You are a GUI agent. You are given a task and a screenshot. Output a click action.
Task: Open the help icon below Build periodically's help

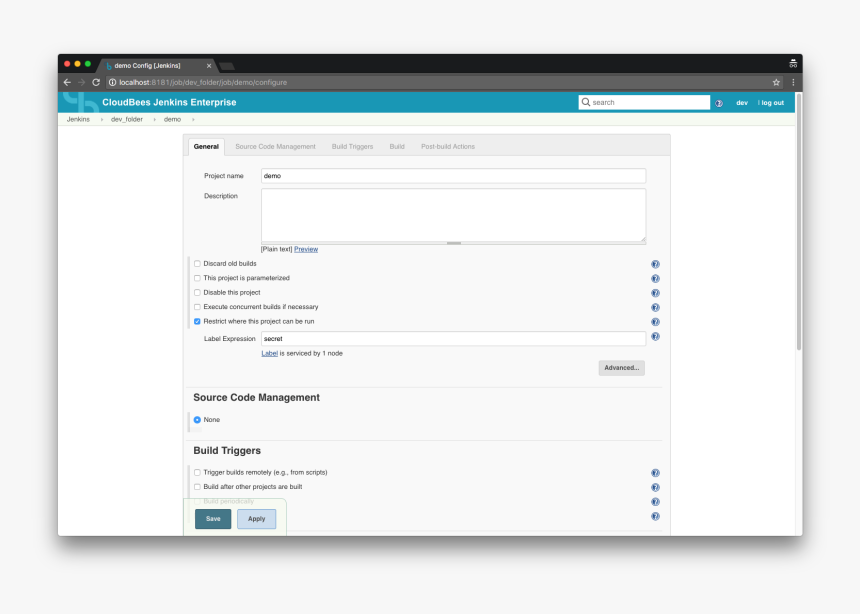tap(655, 516)
